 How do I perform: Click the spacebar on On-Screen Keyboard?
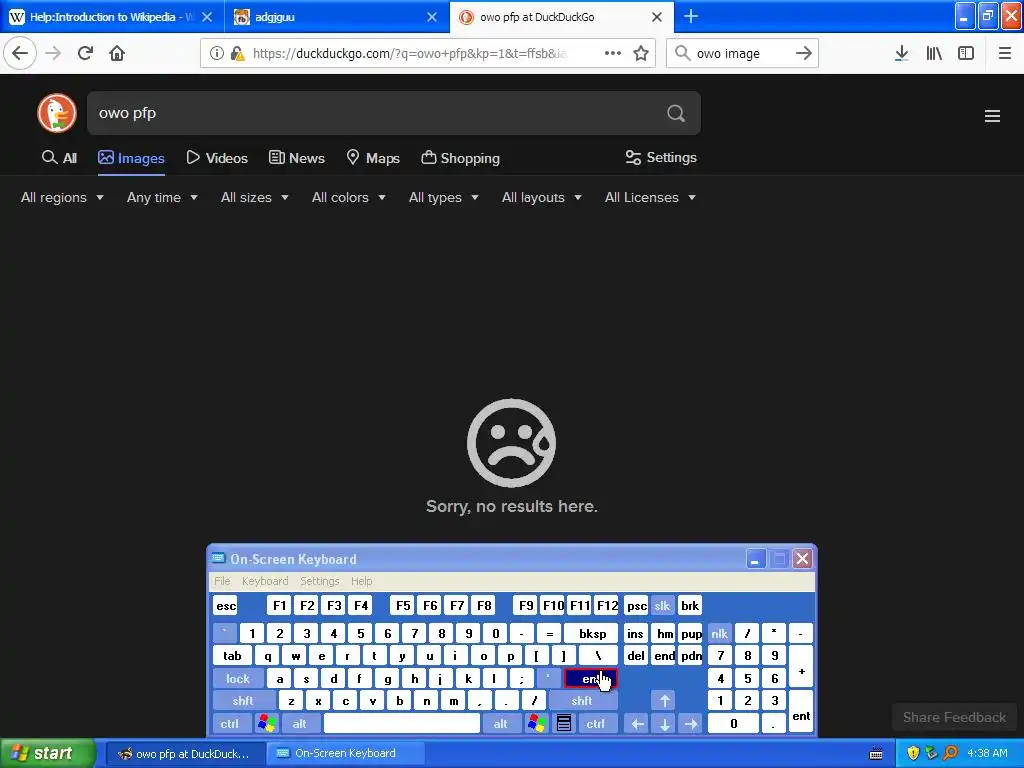pyautogui.click(x=402, y=724)
